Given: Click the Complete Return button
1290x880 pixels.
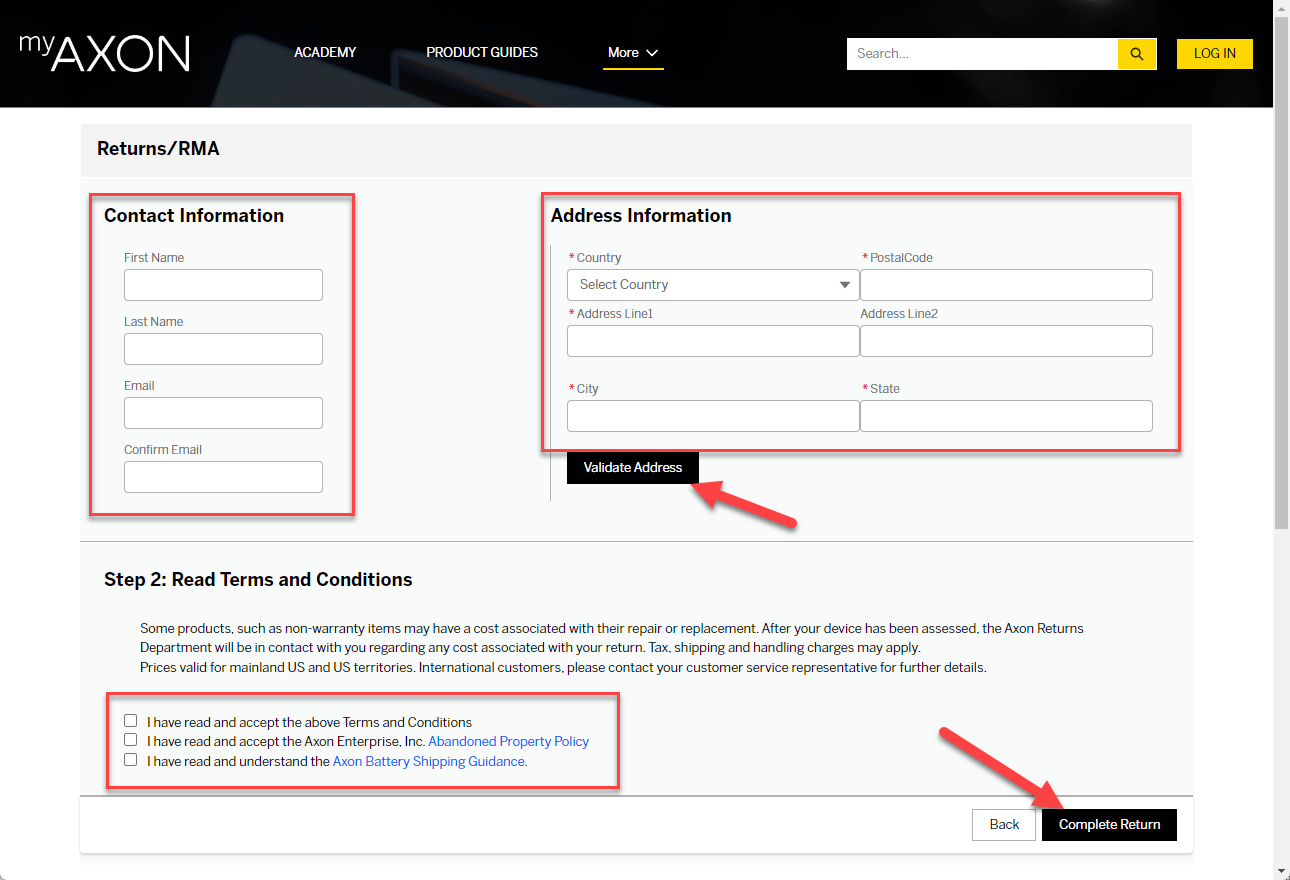Looking at the screenshot, I should 1109,824.
